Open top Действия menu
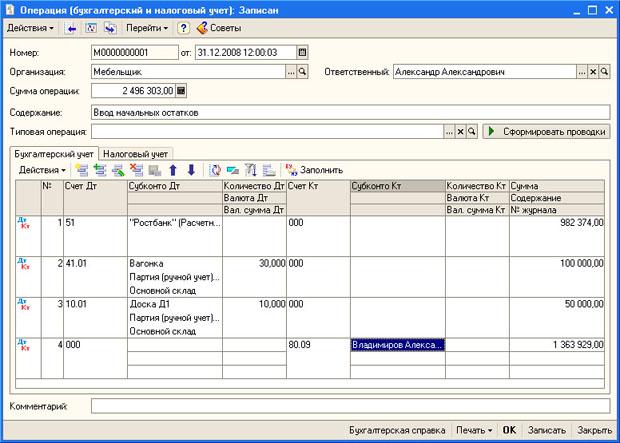The image size is (620, 443). [x=30, y=28]
